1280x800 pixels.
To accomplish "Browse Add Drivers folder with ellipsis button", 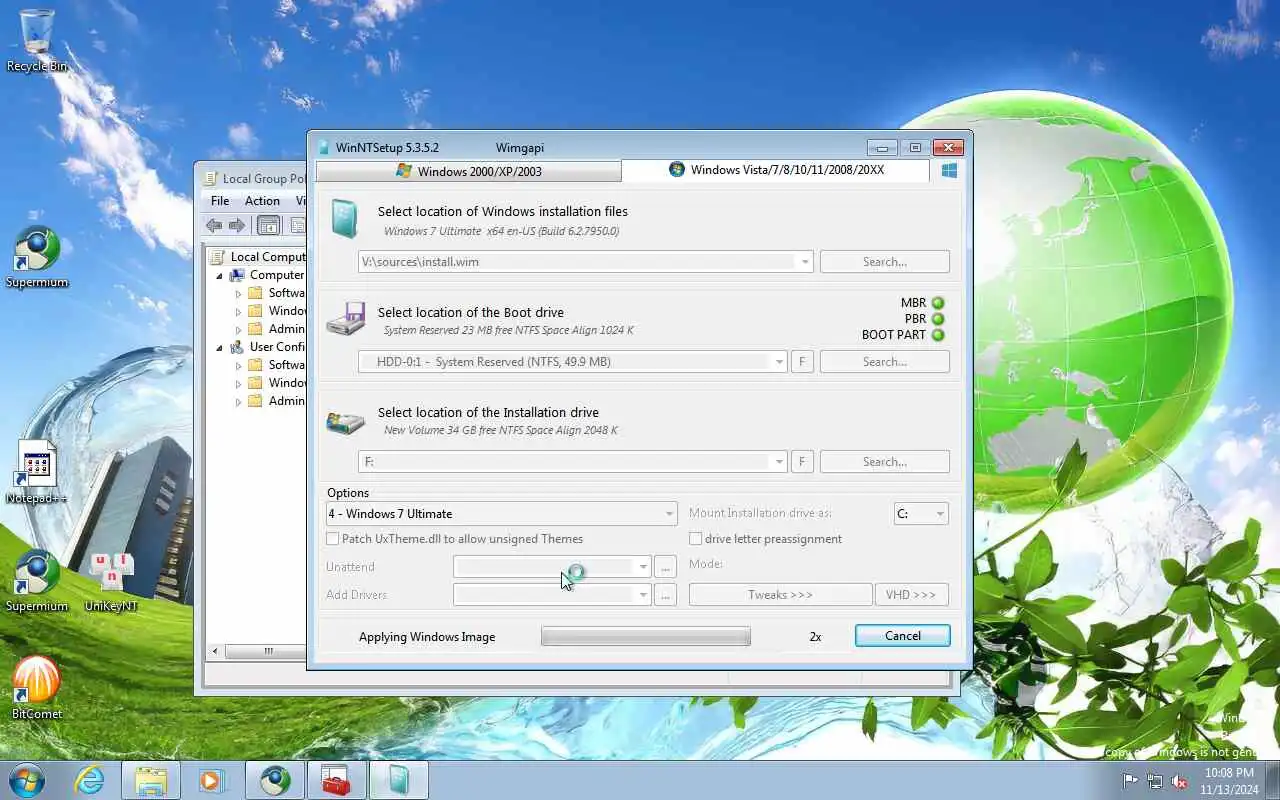I will 666,595.
